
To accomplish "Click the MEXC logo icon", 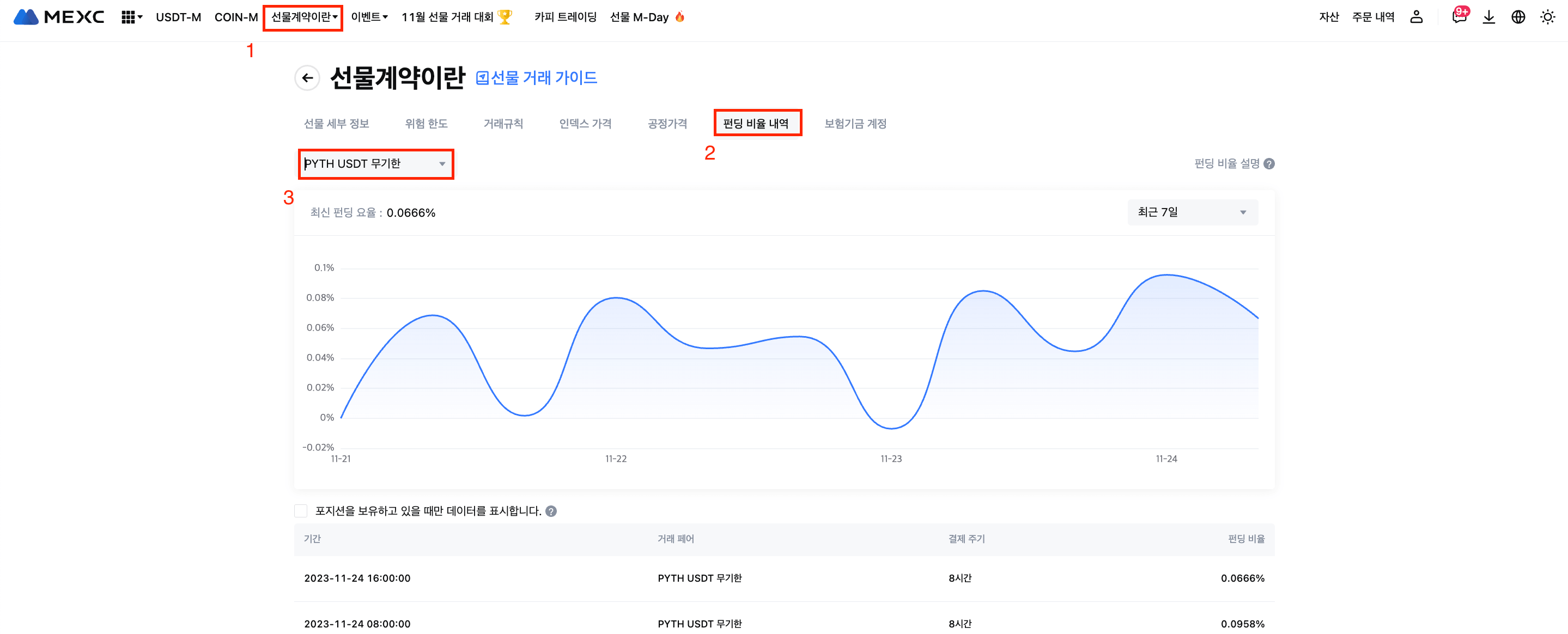I will pos(26,17).
